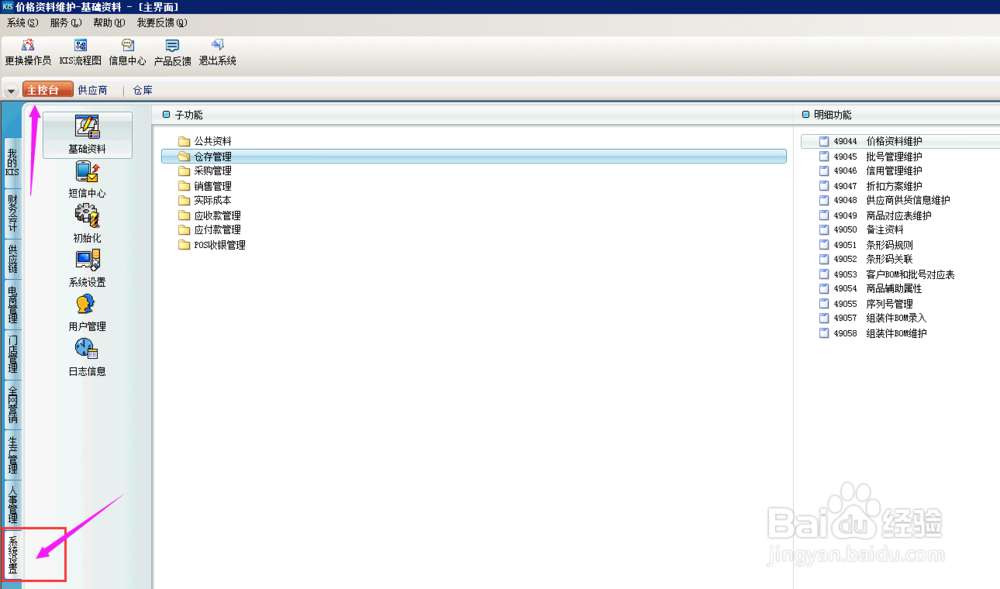Click the 退出系统 toolbar icon
Image resolution: width=1000 pixels, height=589 pixels.
click(x=217, y=45)
